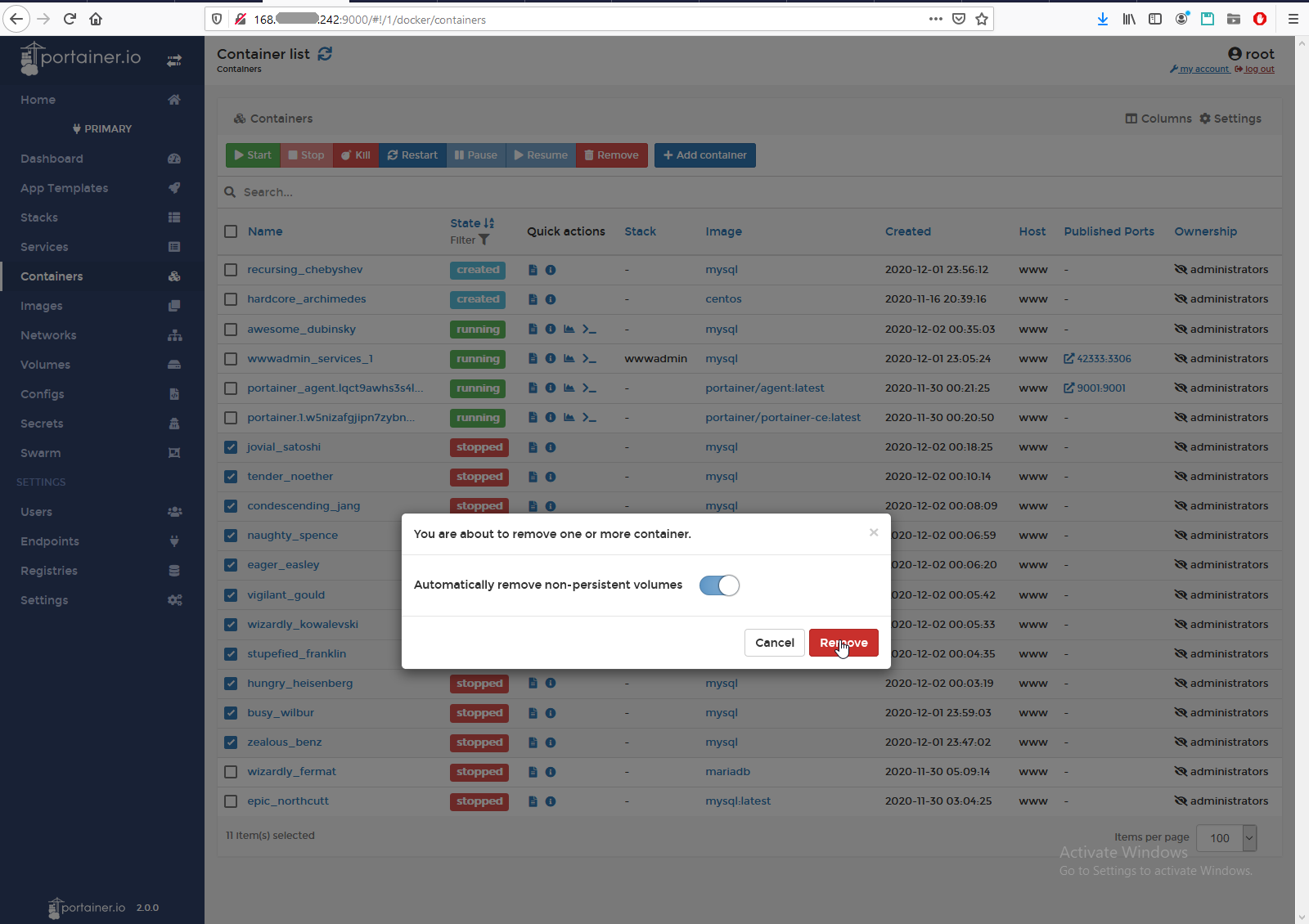This screenshot has width=1309, height=924.
Task: Toggle the sidebar collapse arrows icon
Action: 174,61
